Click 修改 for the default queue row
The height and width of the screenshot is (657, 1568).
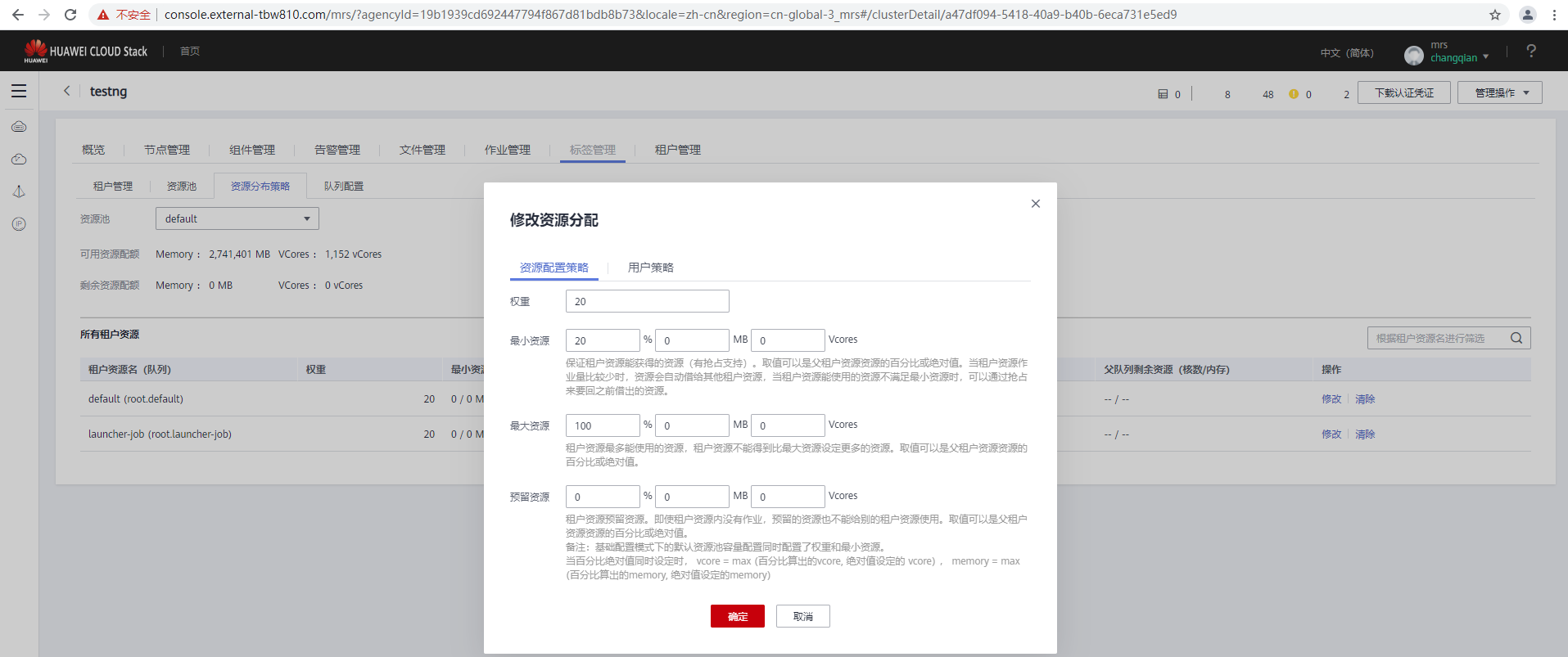[1331, 399]
